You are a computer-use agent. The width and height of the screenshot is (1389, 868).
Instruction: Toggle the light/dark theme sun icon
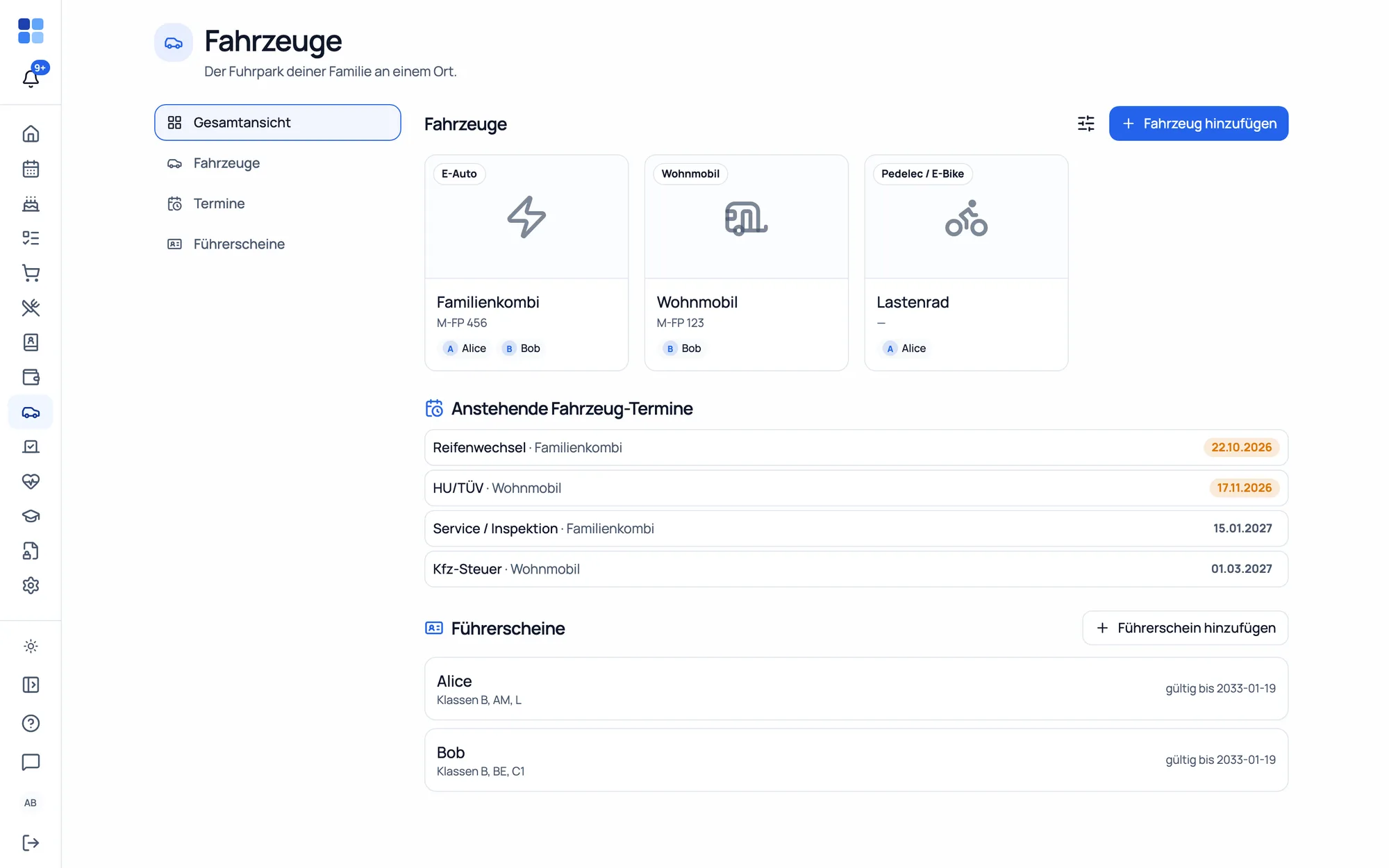(31, 646)
